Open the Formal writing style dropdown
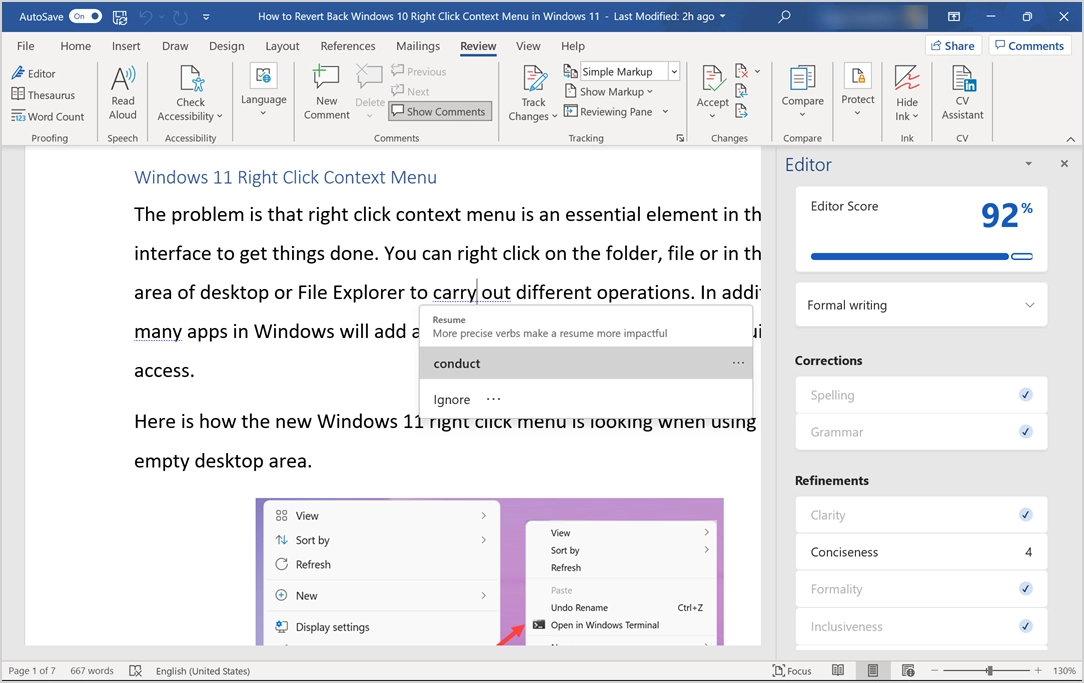The image size is (1084, 683). [x=920, y=305]
